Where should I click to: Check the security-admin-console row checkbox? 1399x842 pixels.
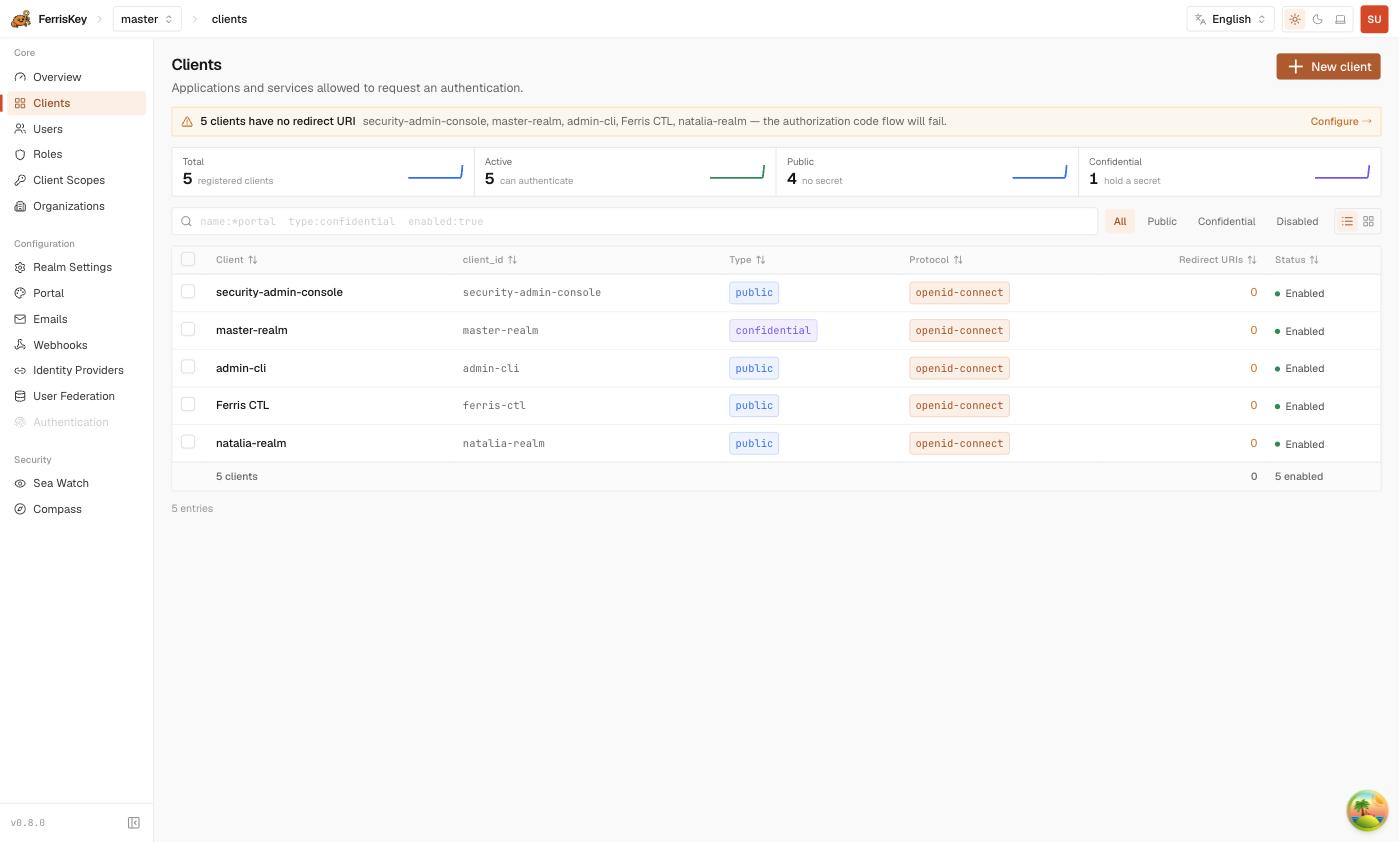point(188,291)
